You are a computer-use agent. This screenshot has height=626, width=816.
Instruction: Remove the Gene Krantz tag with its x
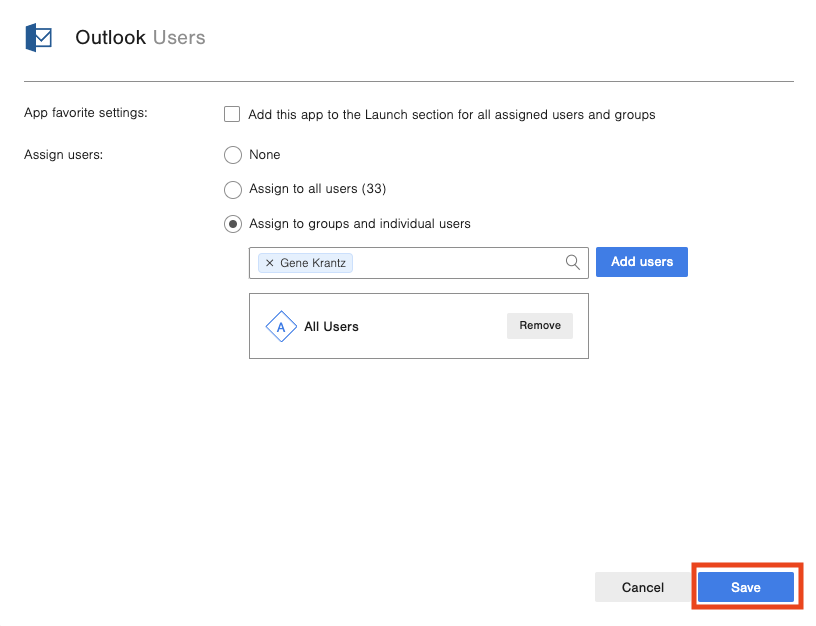[x=269, y=263]
